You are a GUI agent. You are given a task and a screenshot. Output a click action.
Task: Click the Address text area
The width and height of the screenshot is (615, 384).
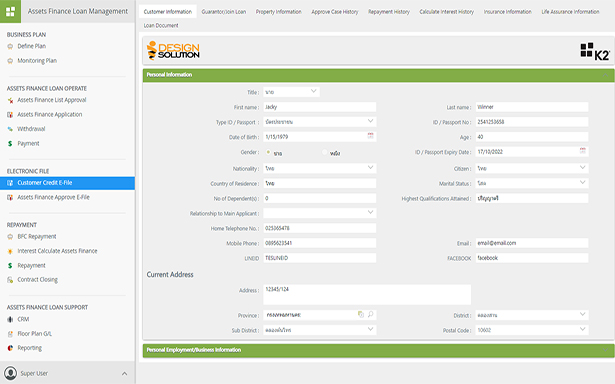coord(367,295)
